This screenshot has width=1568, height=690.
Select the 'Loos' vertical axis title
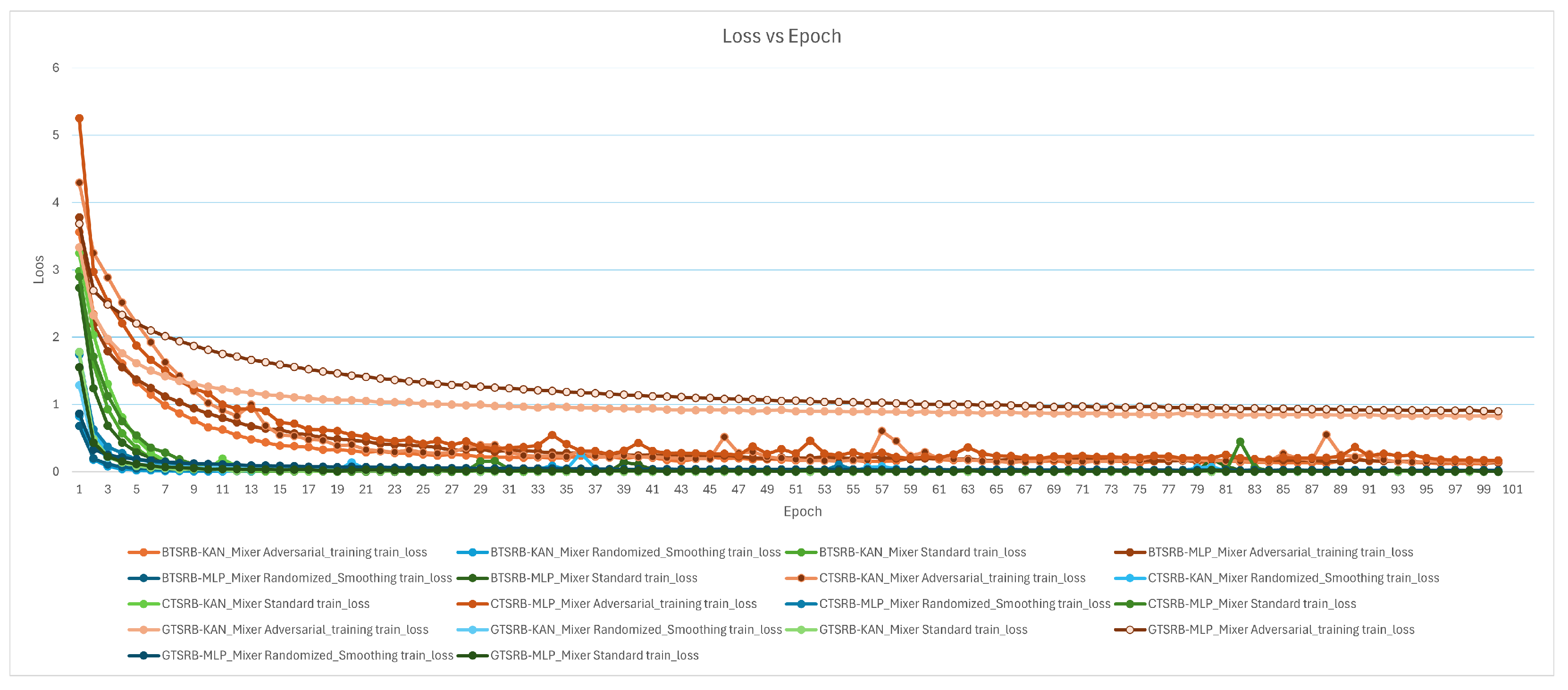pyautogui.click(x=39, y=270)
